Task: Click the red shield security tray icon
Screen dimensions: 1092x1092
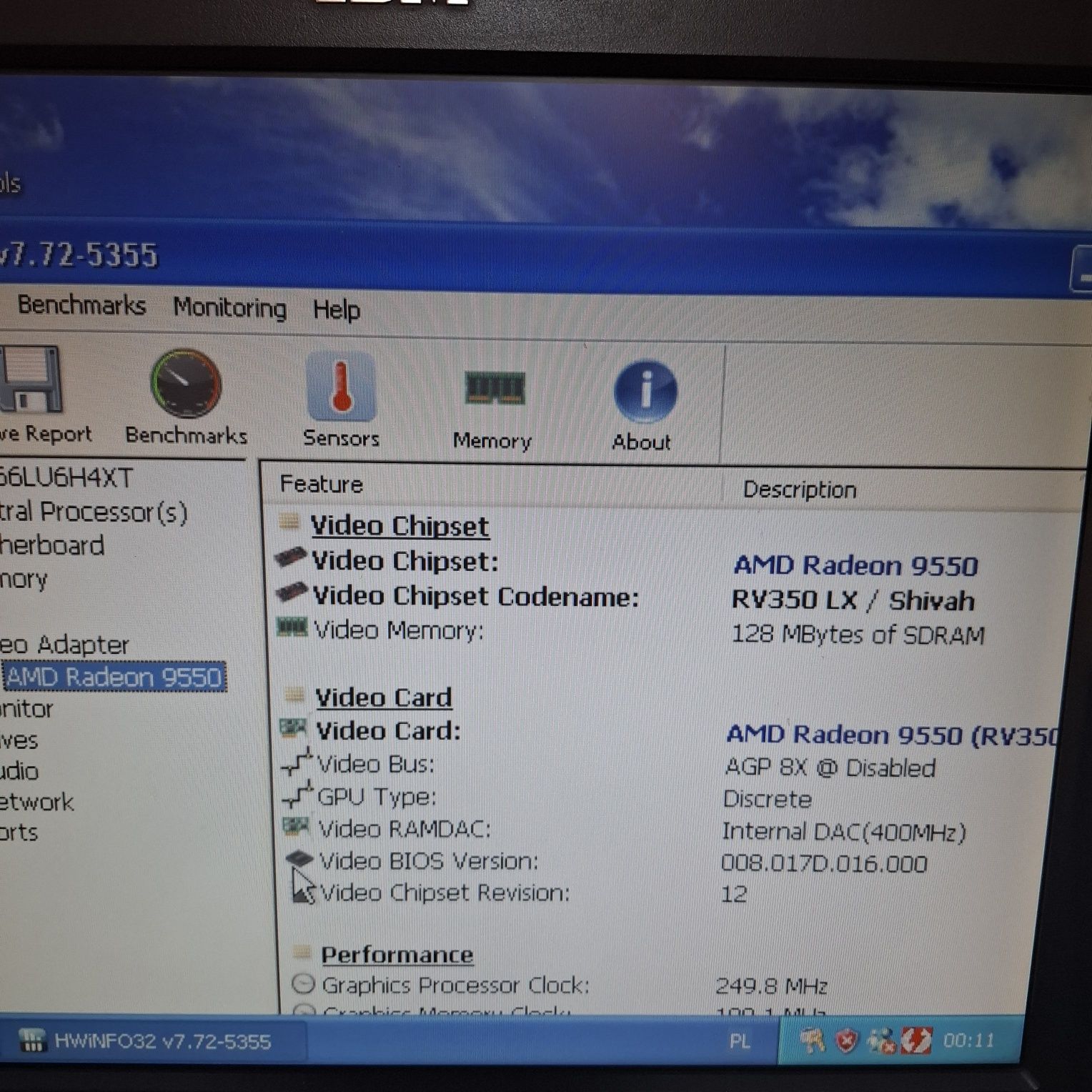Action: click(847, 1042)
